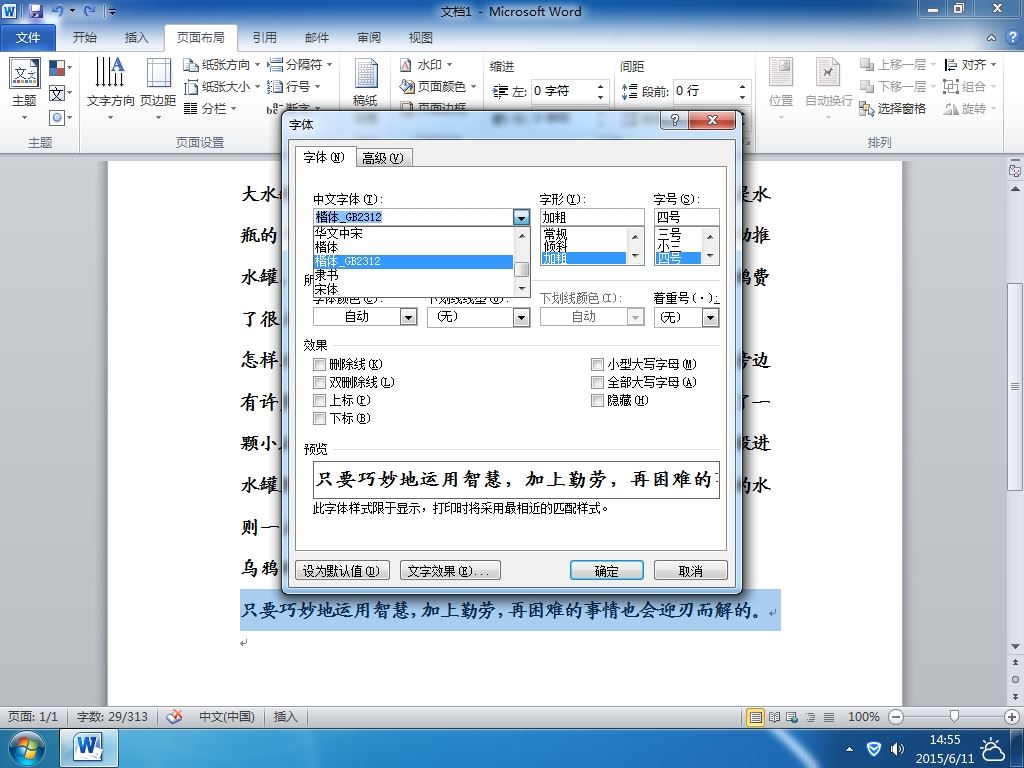Open Word Help question mark icon
Screen dimensions: 1024x768
point(1012,38)
